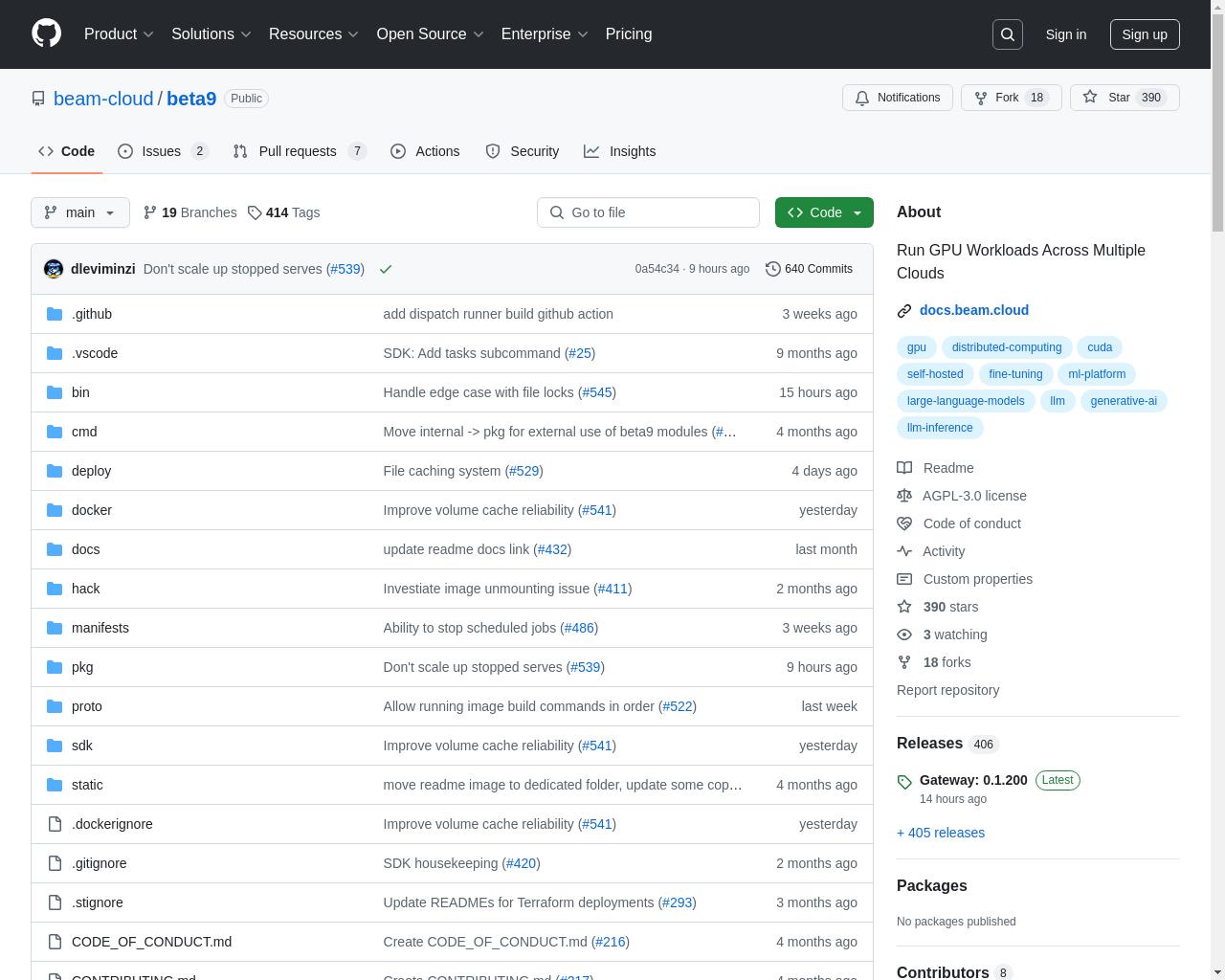The image size is (1225, 980).
Task: Select the Code tab
Action: pyautogui.click(x=66, y=151)
